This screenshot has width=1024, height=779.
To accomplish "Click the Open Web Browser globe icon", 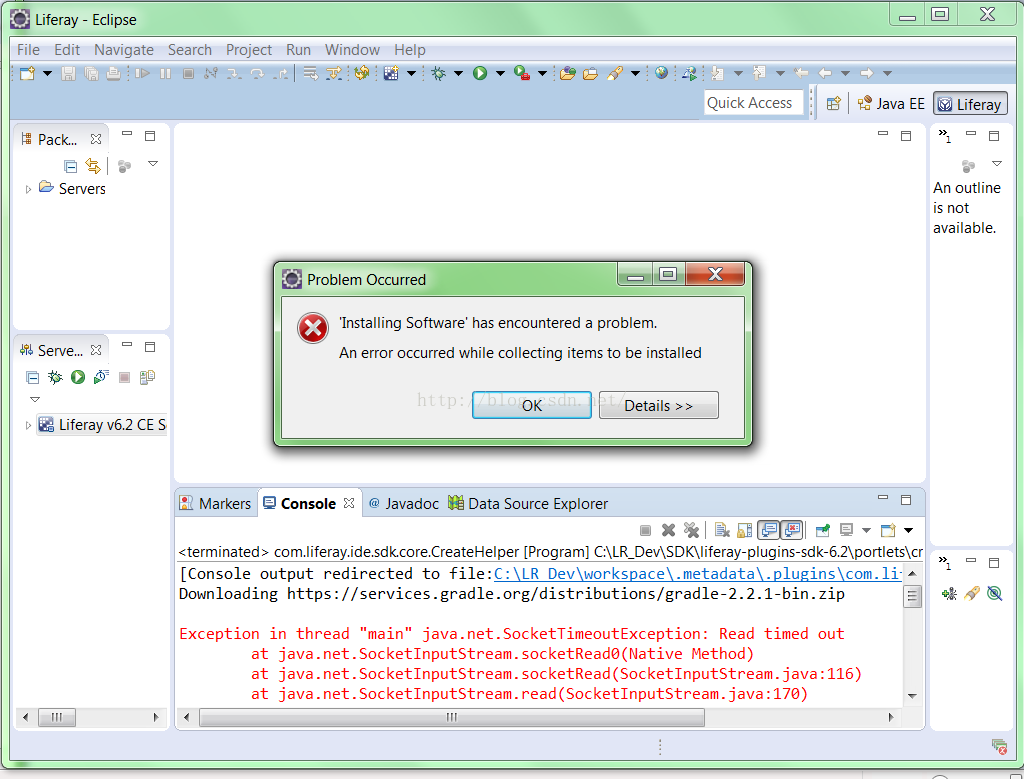I will tap(662, 73).
